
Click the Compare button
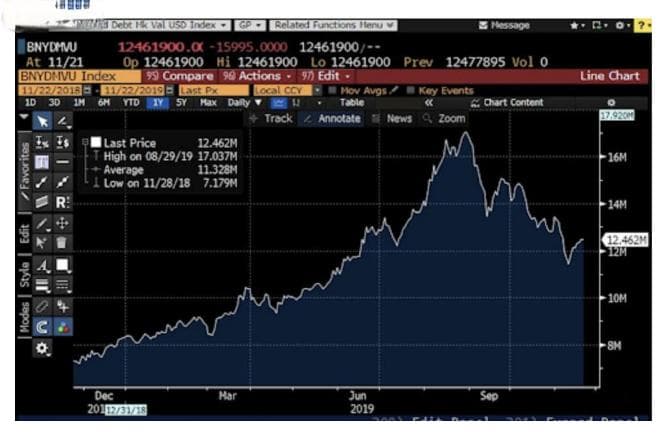click(x=180, y=76)
